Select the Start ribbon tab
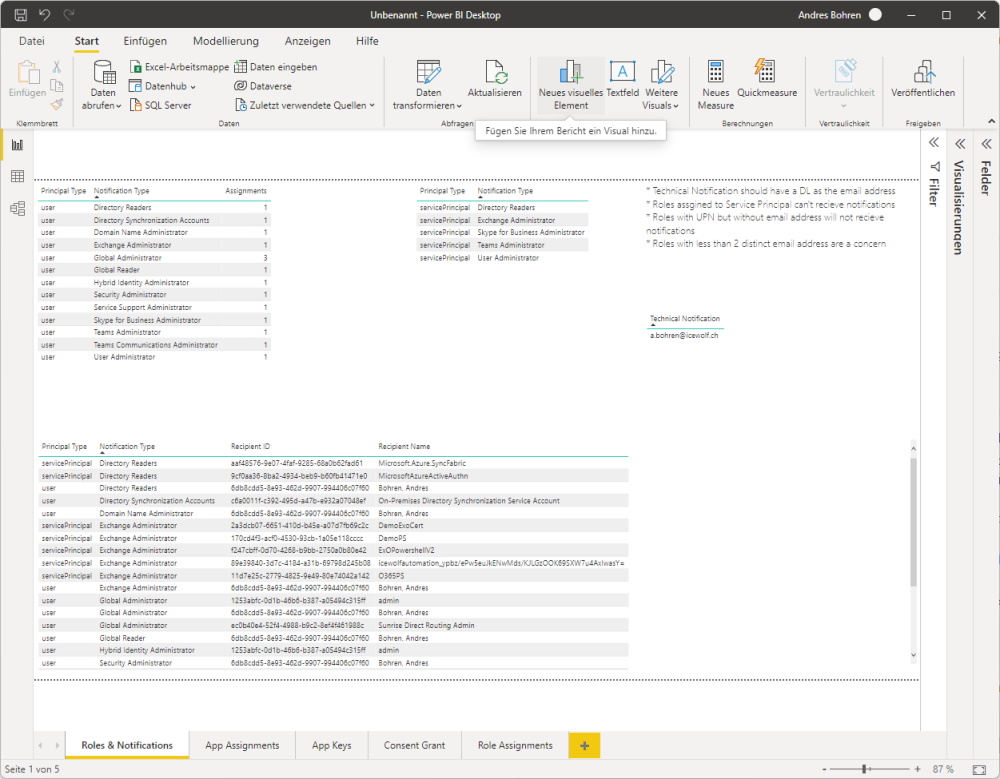 point(87,41)
